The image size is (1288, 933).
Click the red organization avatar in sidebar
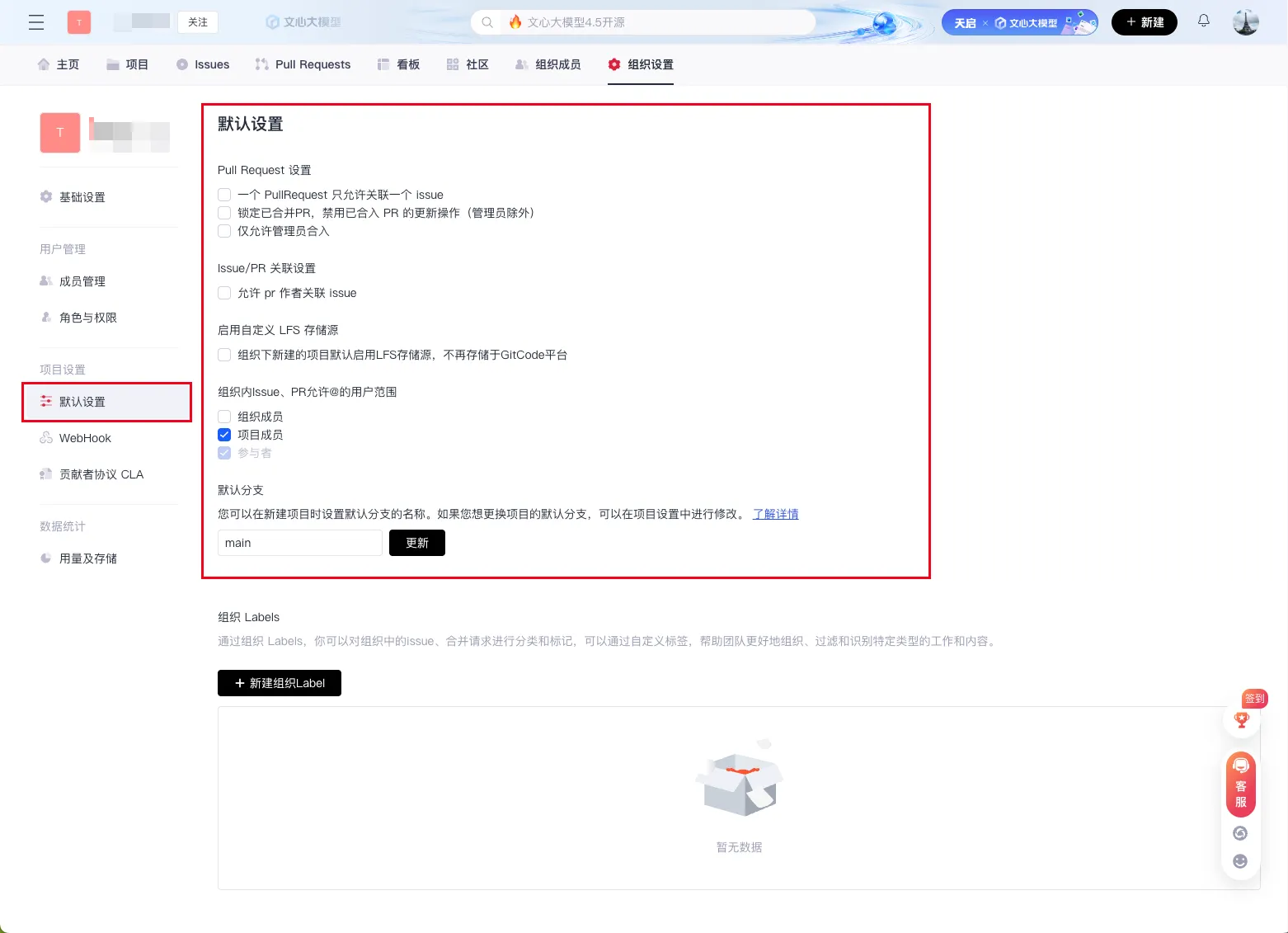pyautogui.click(x=60, y=133)
